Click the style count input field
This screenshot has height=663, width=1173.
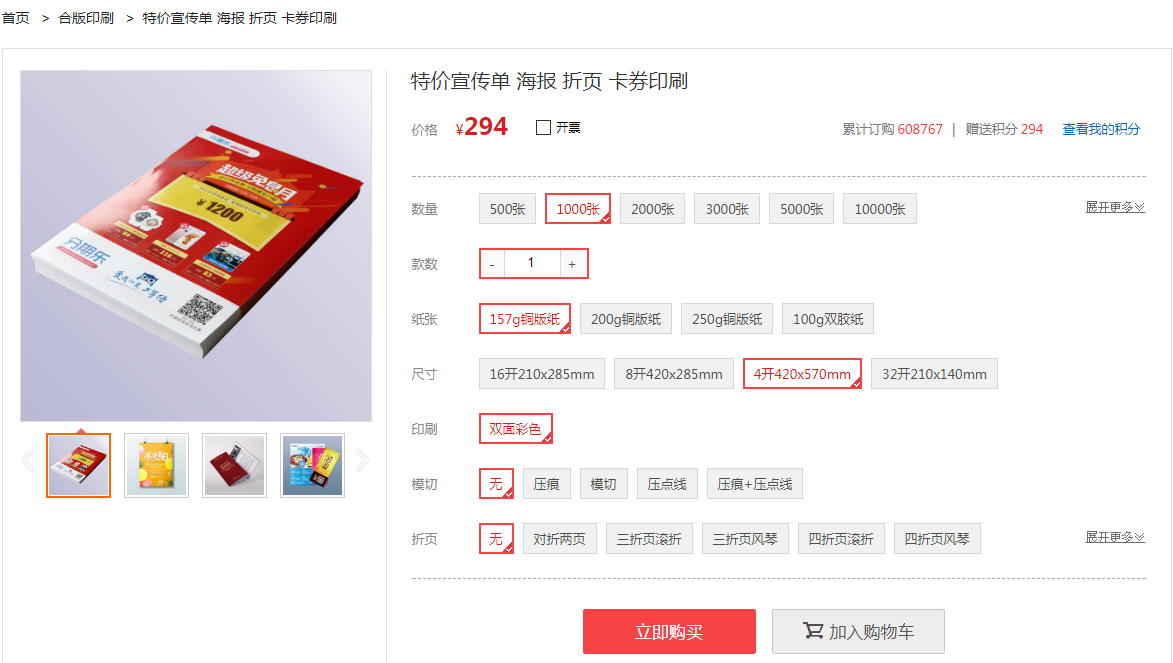[x=532, y=263]
